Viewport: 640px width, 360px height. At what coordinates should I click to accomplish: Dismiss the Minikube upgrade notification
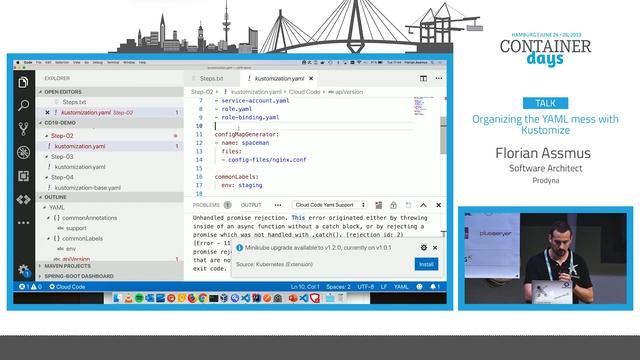pyautogui.click(x=435, y=248)
